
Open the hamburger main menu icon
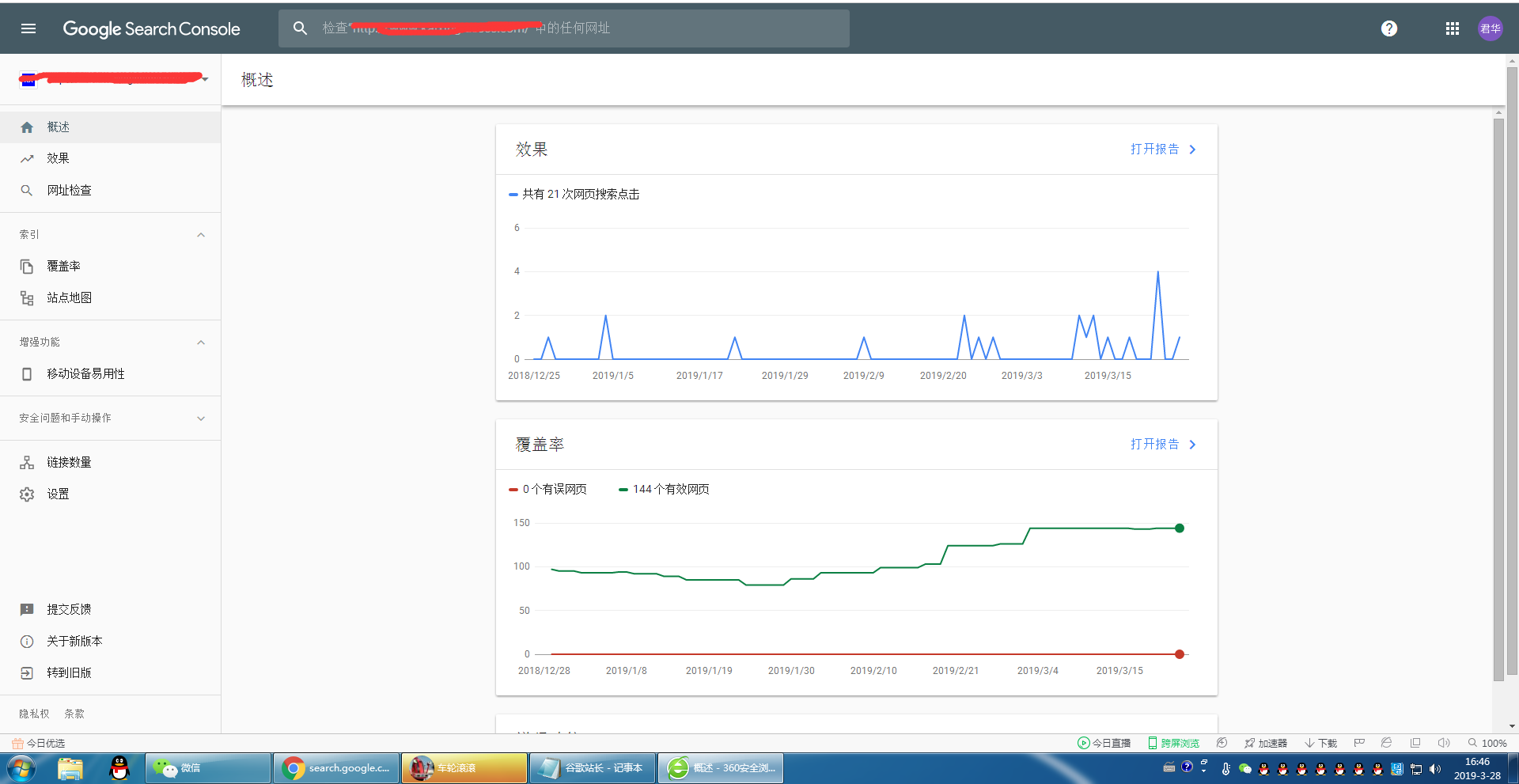(28, 28)
